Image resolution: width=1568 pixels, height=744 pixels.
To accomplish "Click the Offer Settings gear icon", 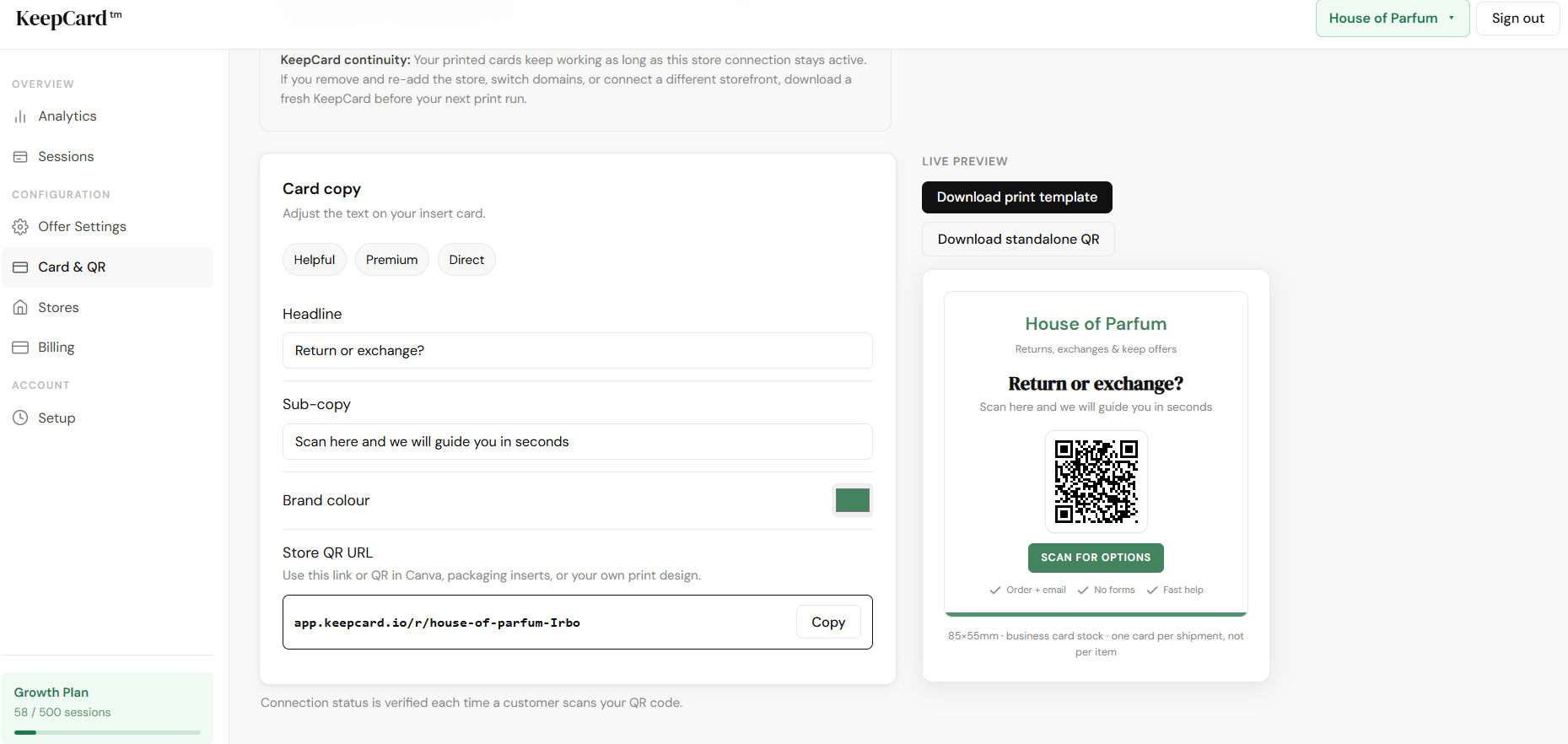I will (20, 227).
